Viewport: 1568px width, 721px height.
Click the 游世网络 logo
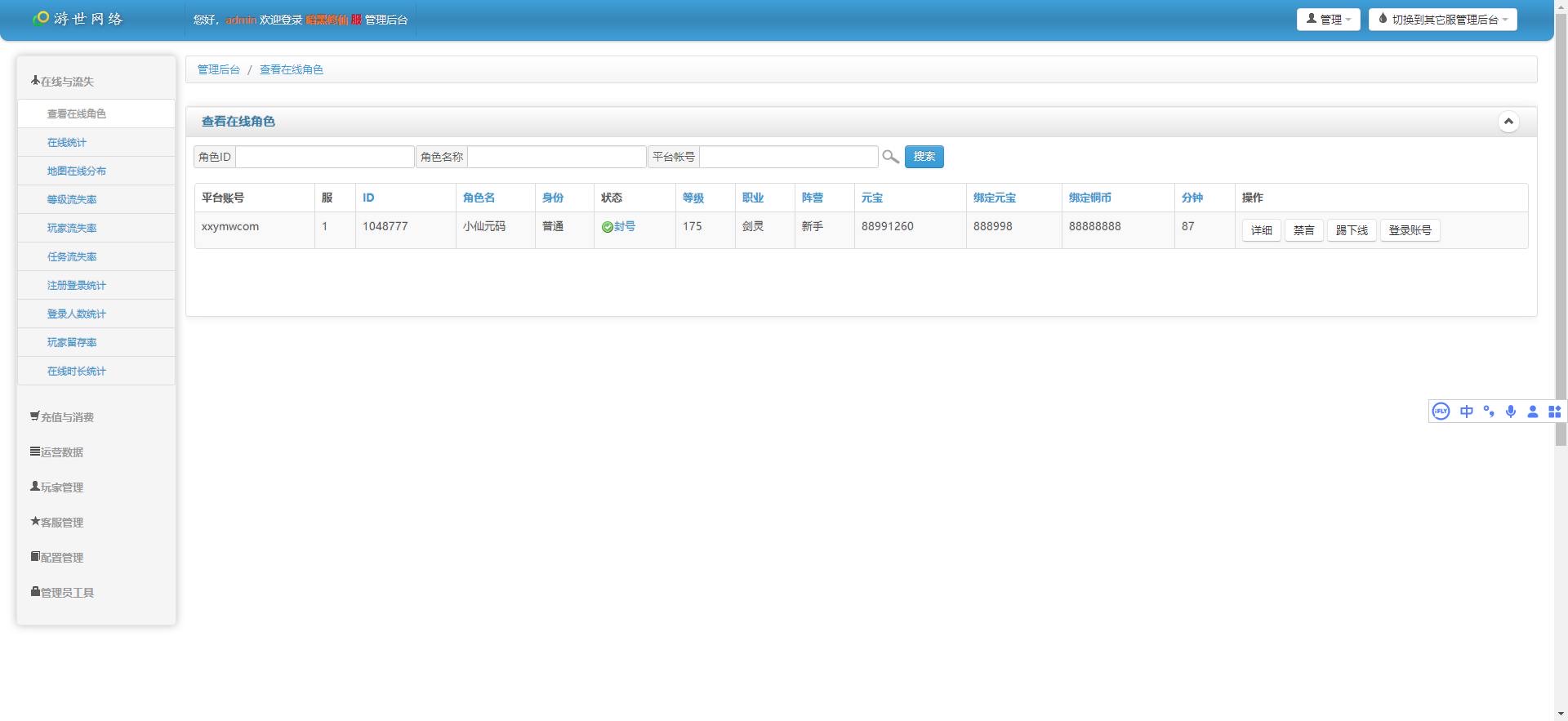[78, 18]
